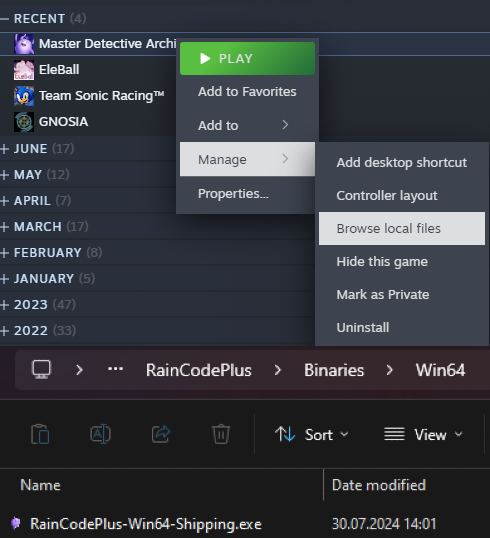The height and width of the screenshot is (538, 490).
Task: Click the date 30.07.2024 14:01 cell
Action: point(384,524)
